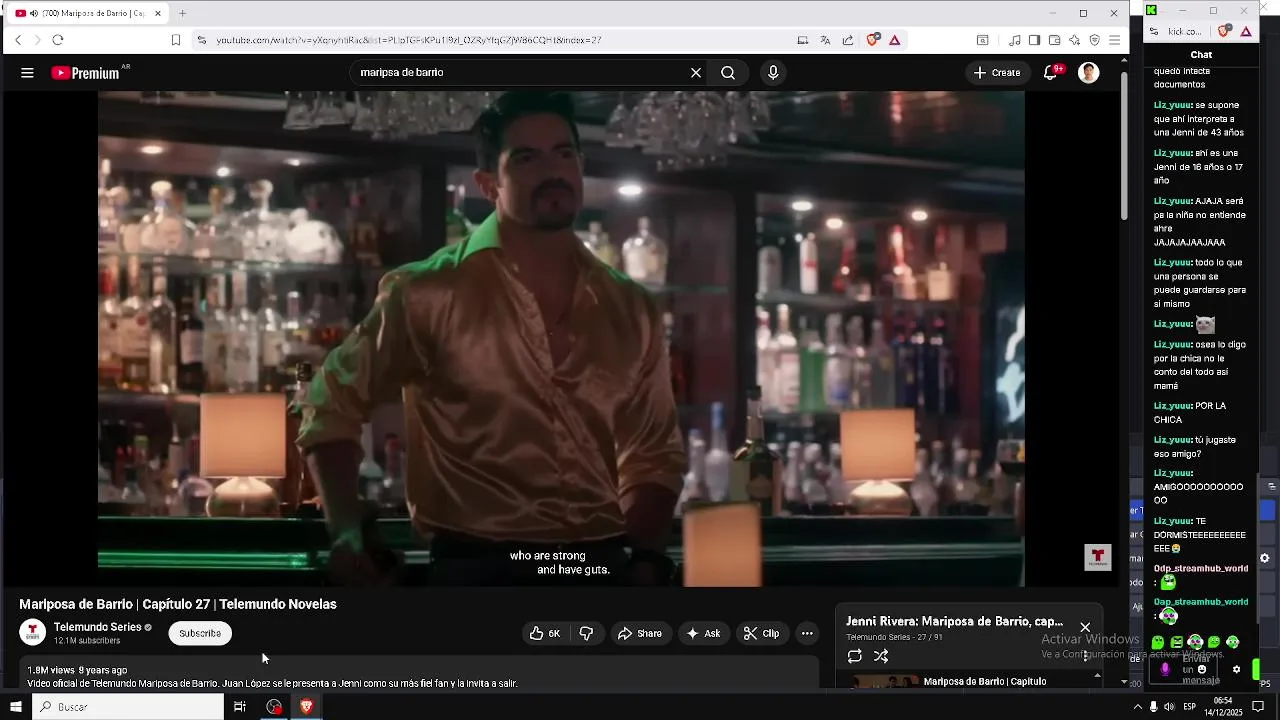This screenshot has width=1280, height=720.
Task: Click the browser share page icon
Action: tap(848, 40)
